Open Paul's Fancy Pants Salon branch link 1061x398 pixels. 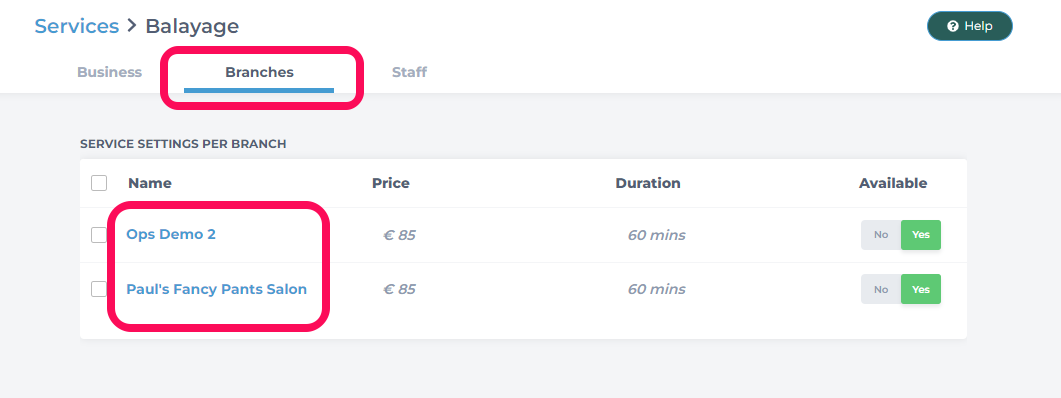pos(217,289)
